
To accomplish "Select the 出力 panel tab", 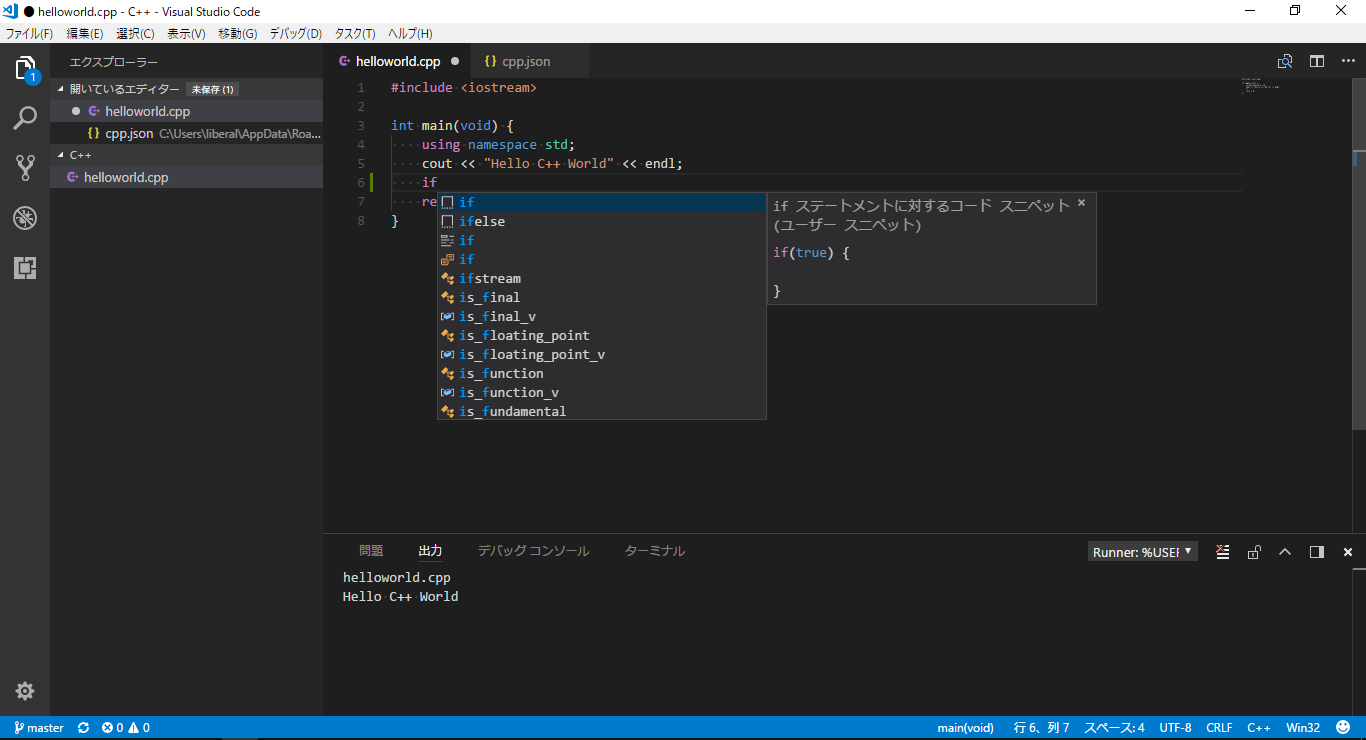I will [x=430, y=551].
